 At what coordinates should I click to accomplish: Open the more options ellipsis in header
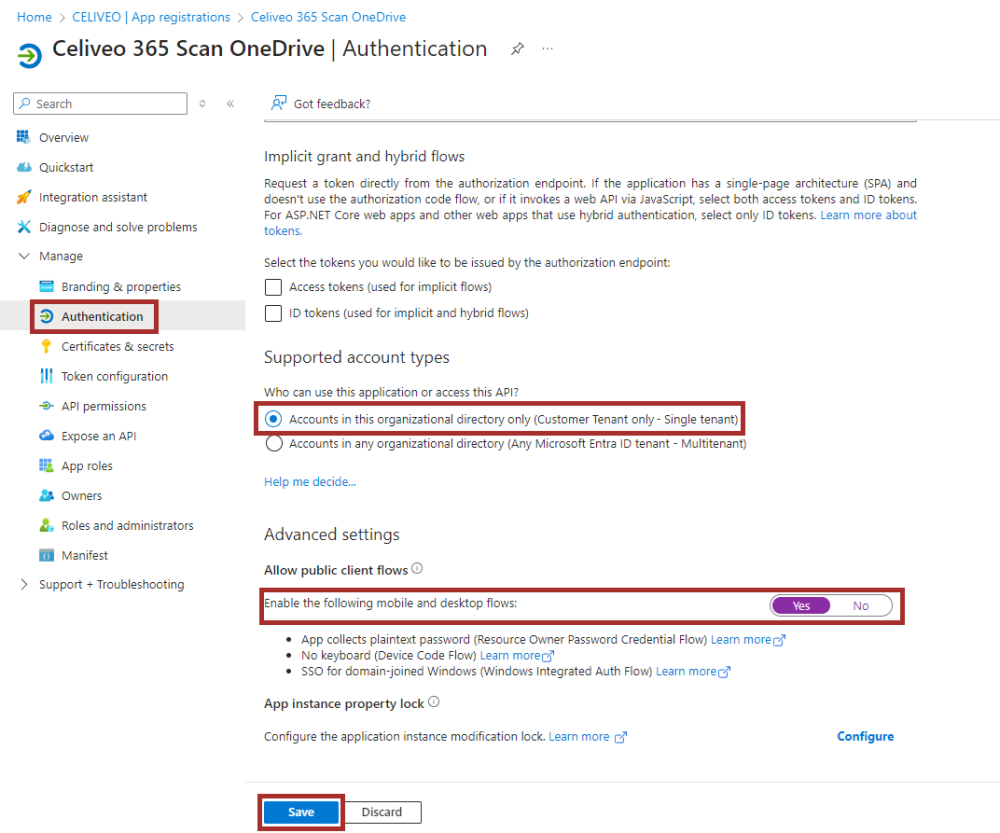click(x=548, y=49)
